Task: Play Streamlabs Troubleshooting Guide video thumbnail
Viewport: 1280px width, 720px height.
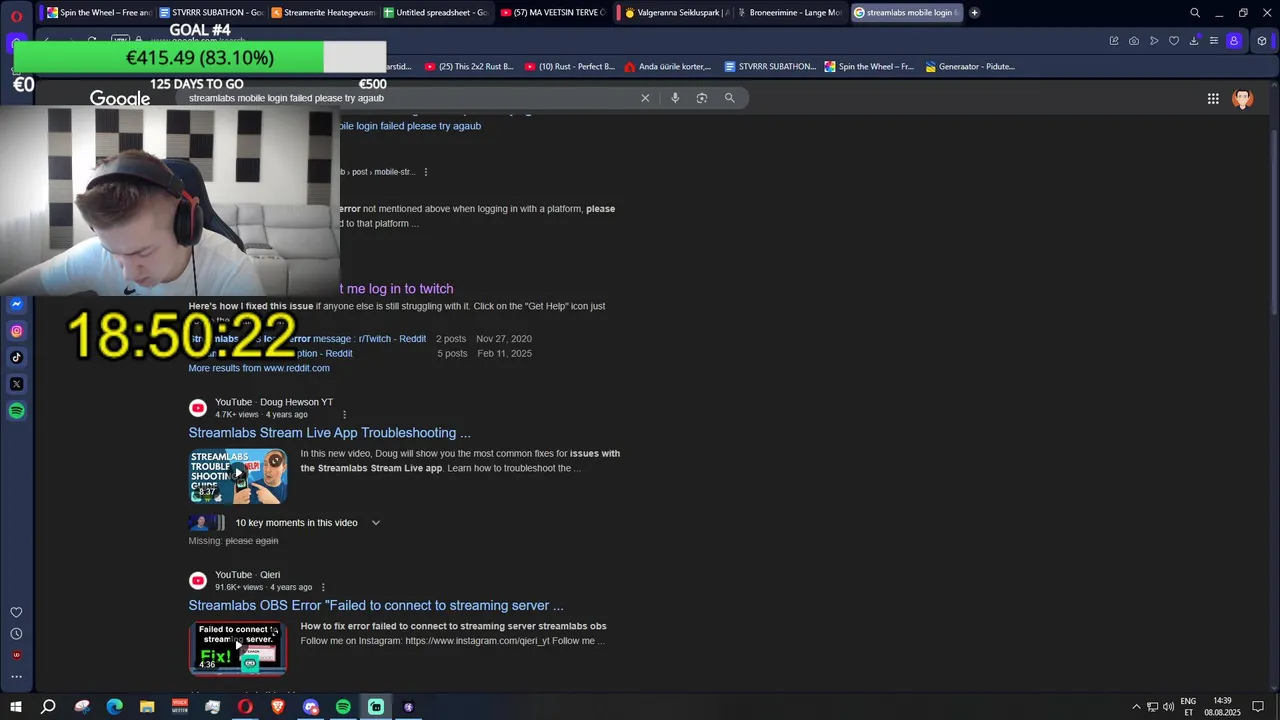Action: (238, 476)
